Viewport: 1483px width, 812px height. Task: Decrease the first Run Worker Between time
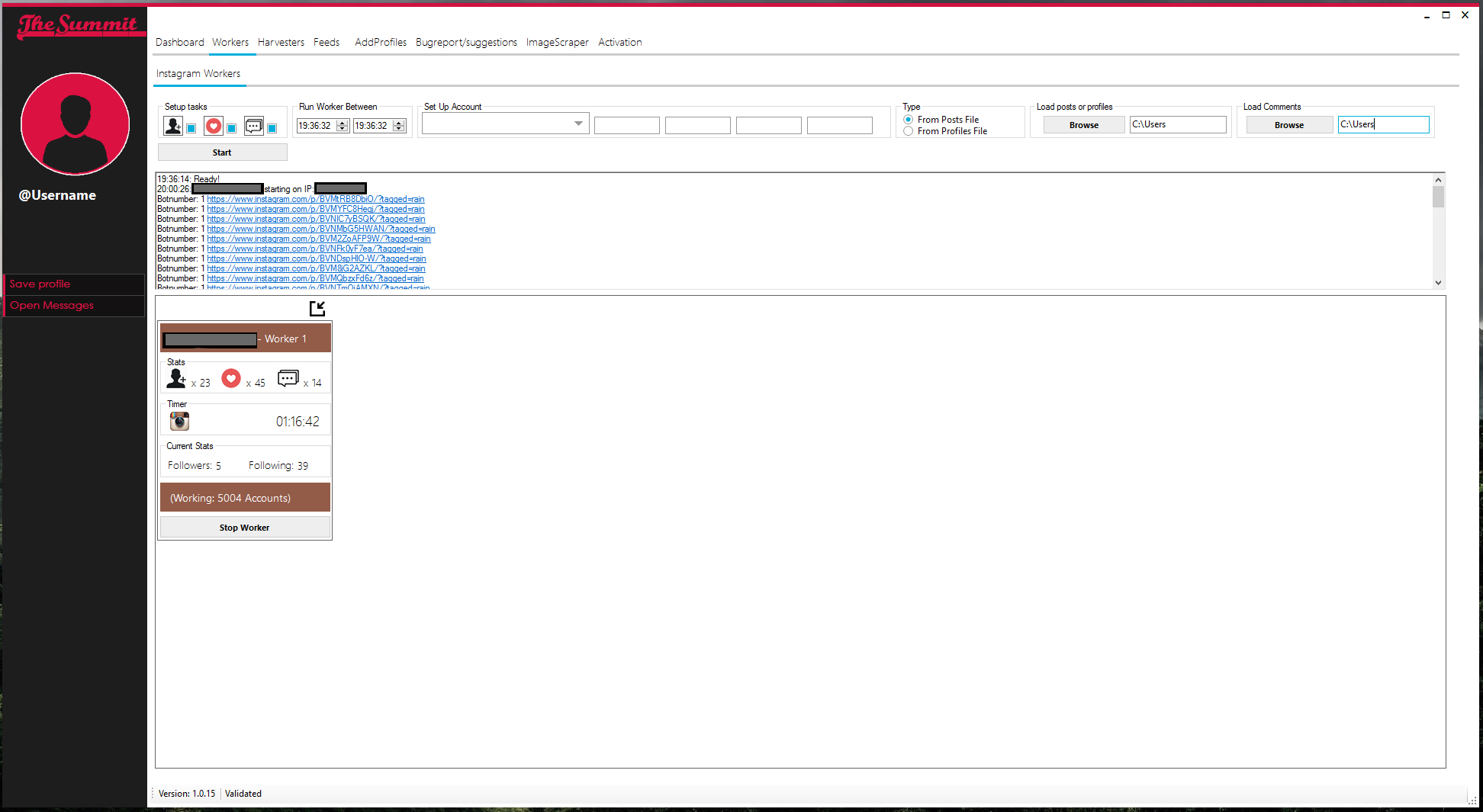point(343,129)
